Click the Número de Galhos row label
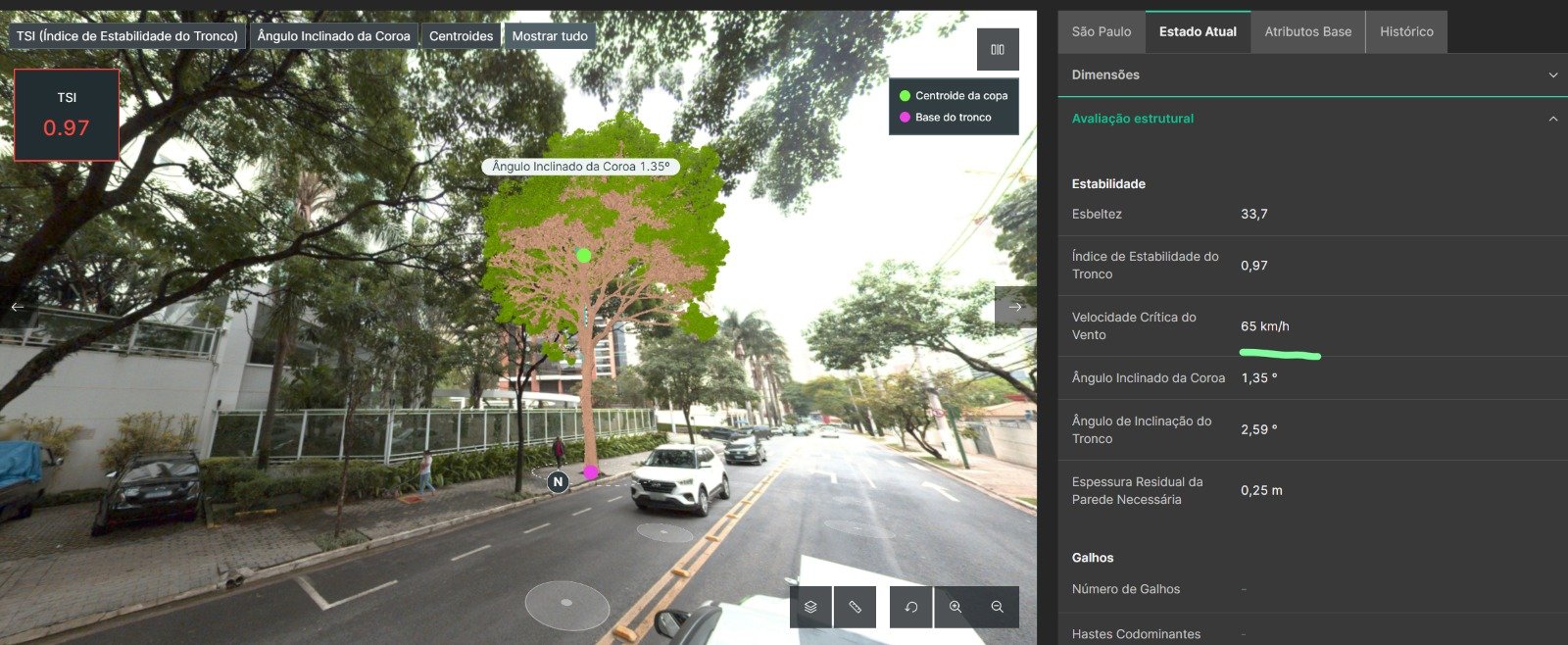 [1126, 589]
